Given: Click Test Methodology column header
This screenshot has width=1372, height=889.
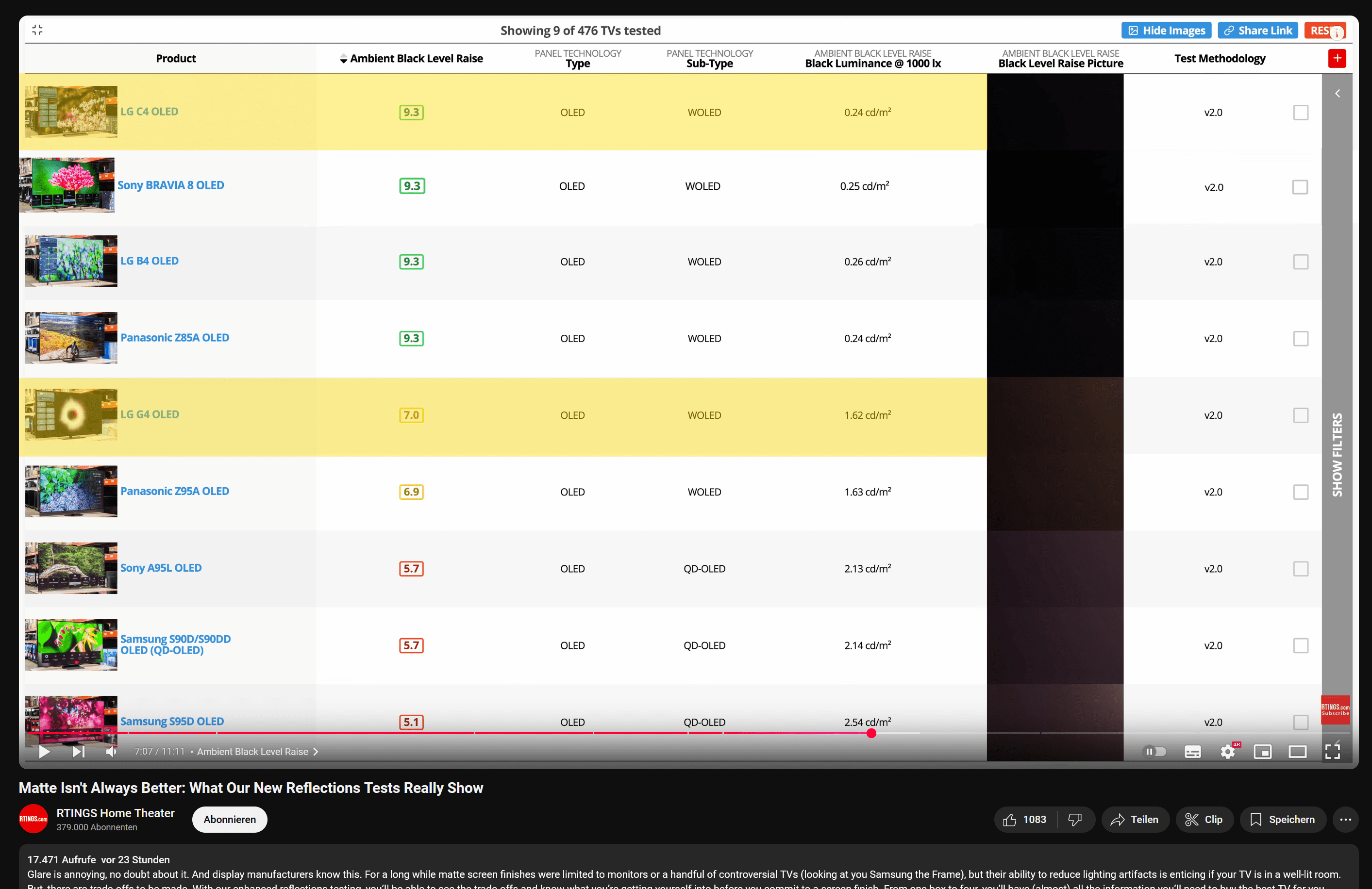Looking at the screenshot, I should [1220, 58].
